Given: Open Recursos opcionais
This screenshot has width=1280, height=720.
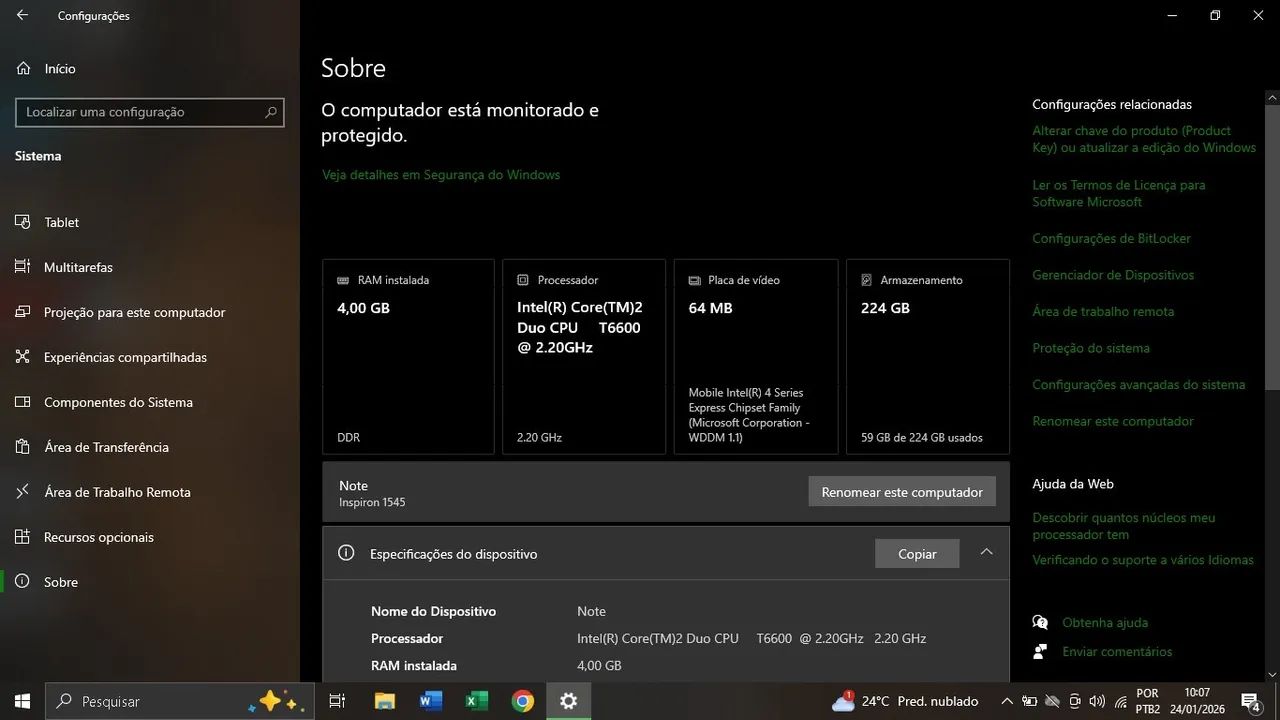Looking at the screenshot, I should (x=98, y=537).
